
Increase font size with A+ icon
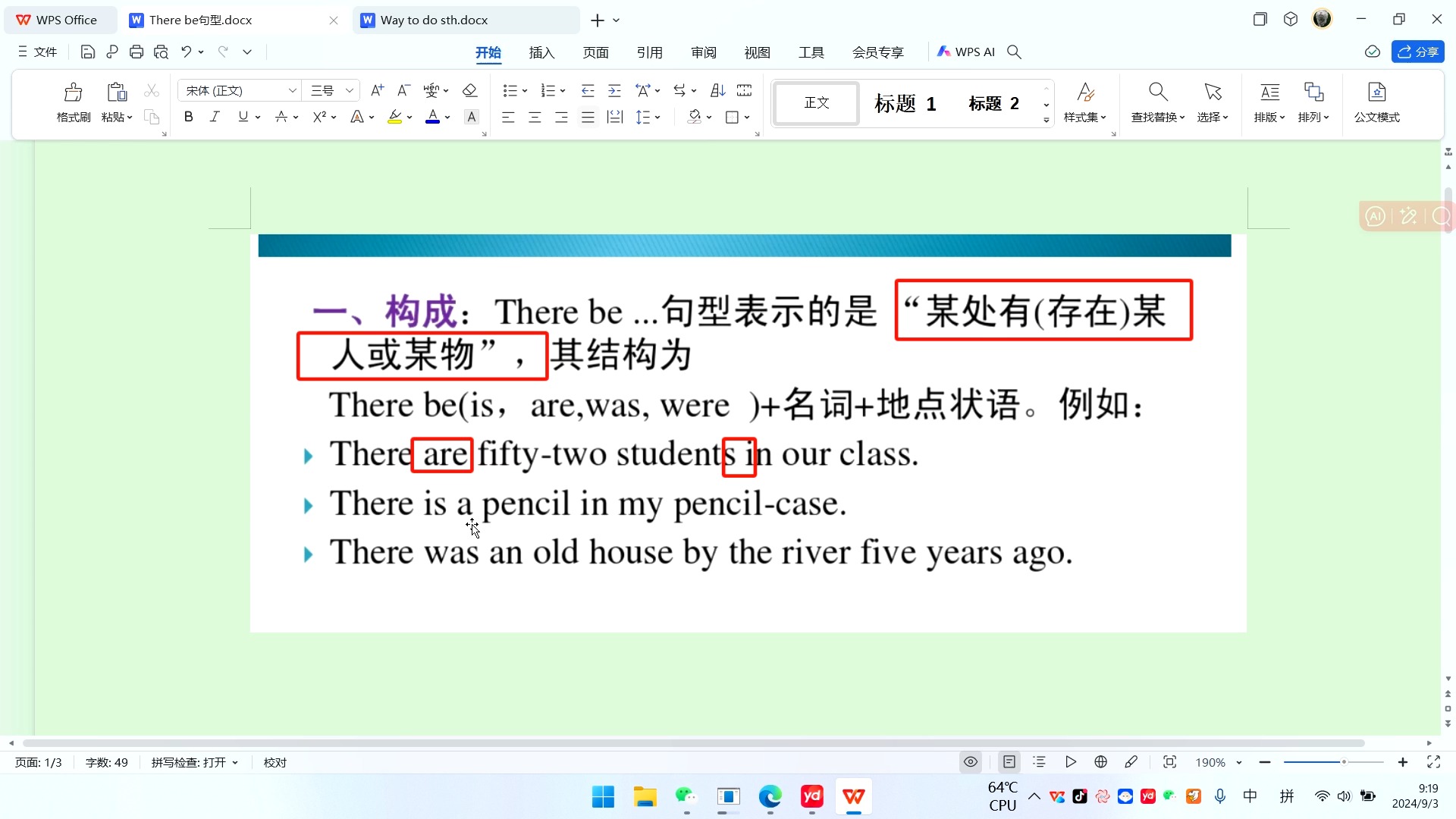377,91
